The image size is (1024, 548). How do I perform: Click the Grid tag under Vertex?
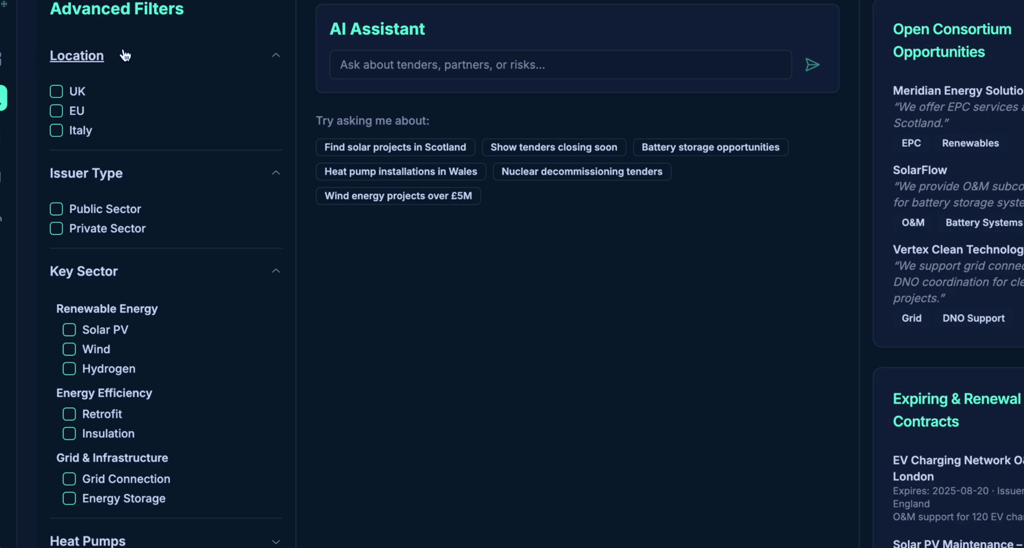tap(912, 318)
